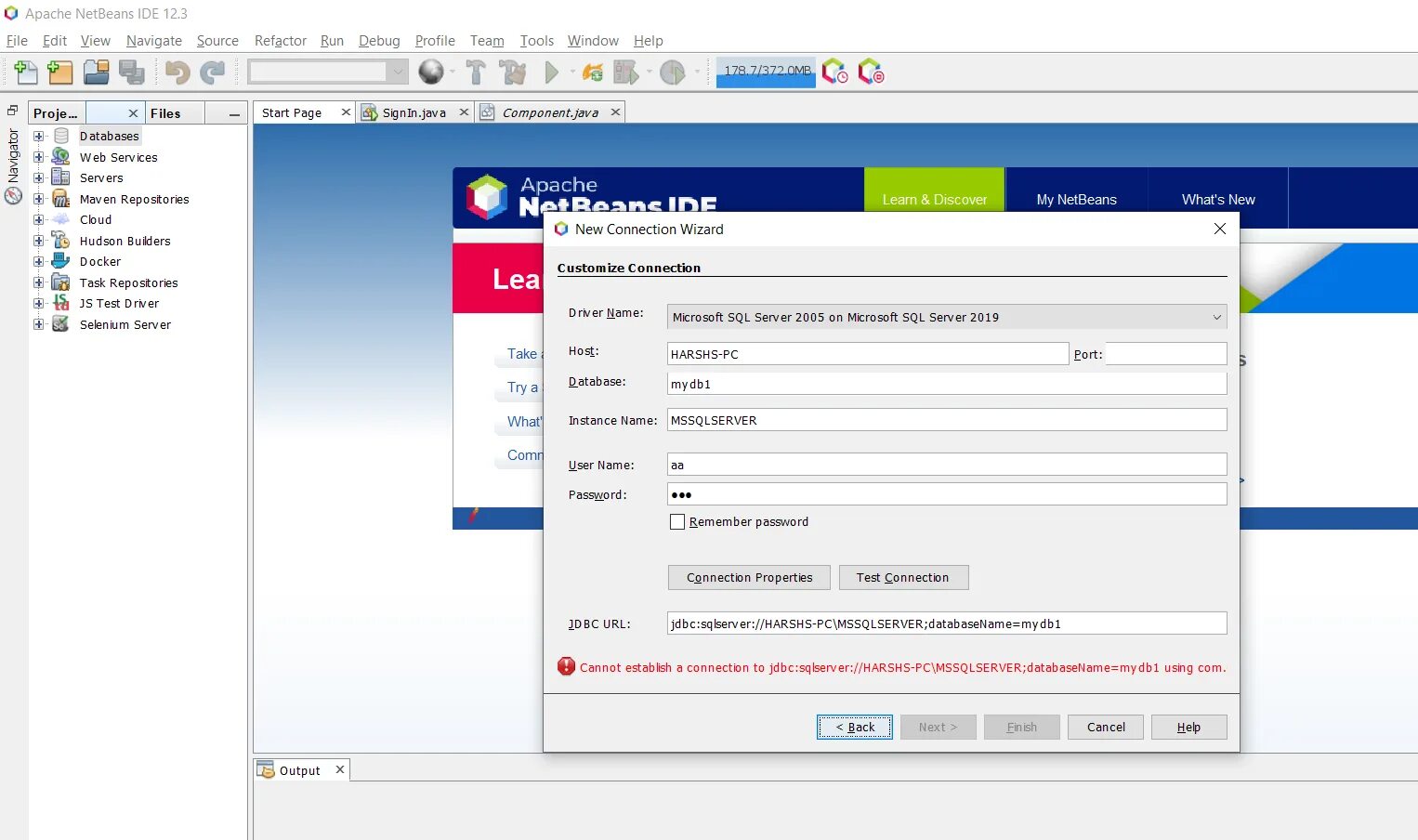Click the Cloud node icon

pos(61,219)
